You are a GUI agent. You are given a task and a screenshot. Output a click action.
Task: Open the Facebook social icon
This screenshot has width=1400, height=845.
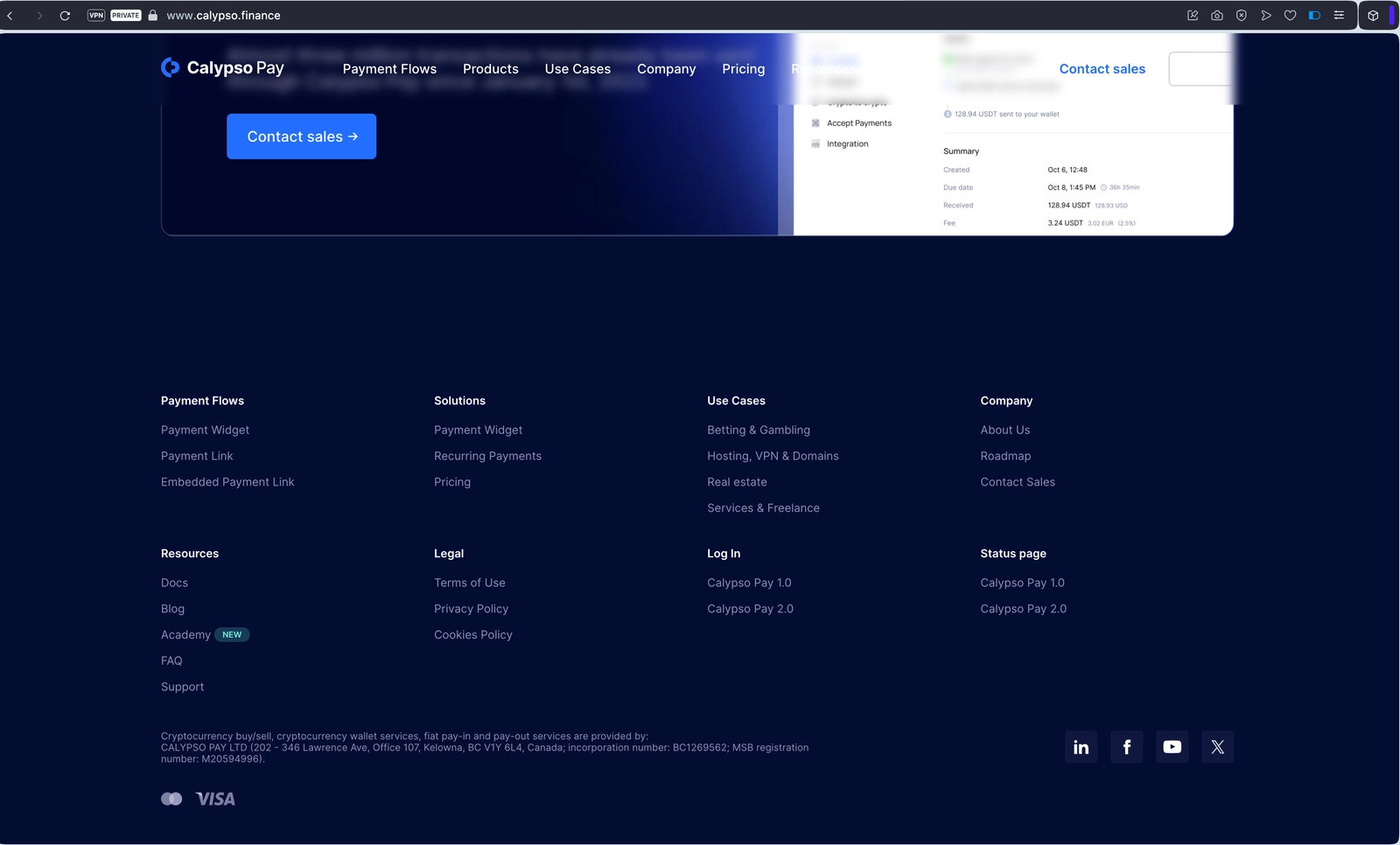pos(1126,747)
